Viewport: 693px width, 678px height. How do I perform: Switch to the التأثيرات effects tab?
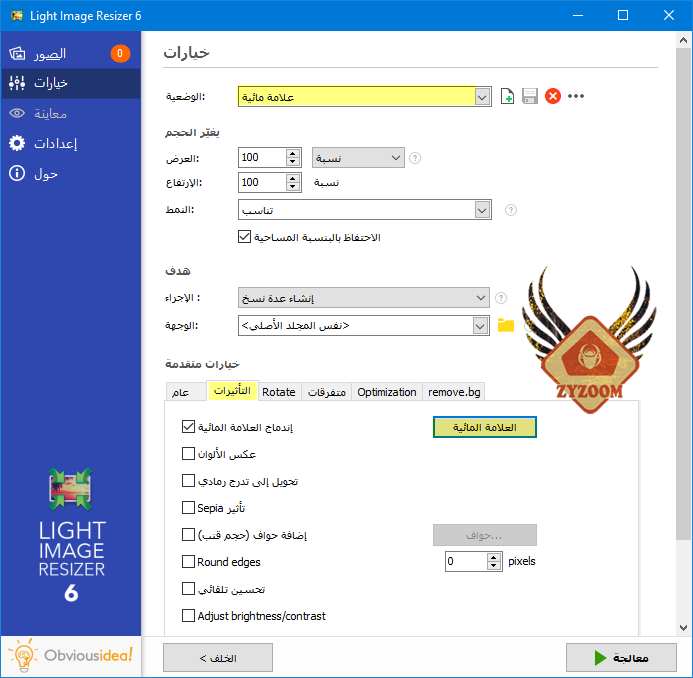pyautogui.click(x=232, y=391)
